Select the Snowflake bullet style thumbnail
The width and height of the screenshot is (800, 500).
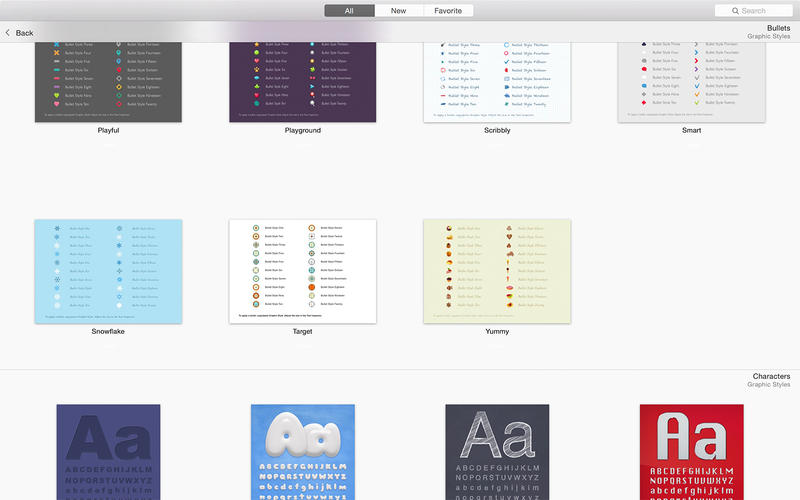pyautogui.click(x=108, y=271)
